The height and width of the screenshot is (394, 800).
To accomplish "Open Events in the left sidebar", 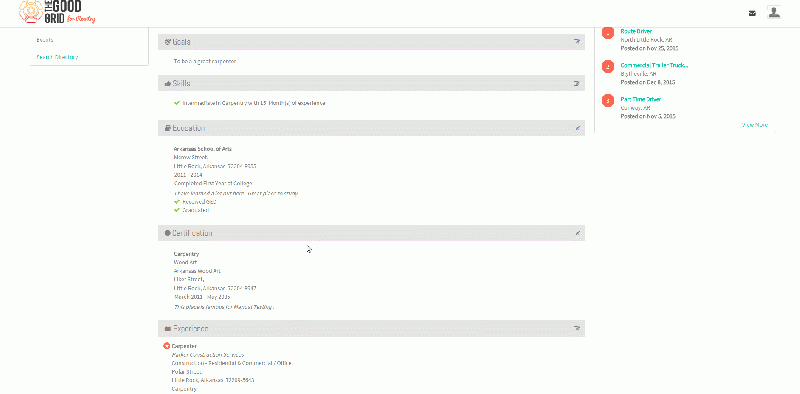I will [x=45, y=40].
